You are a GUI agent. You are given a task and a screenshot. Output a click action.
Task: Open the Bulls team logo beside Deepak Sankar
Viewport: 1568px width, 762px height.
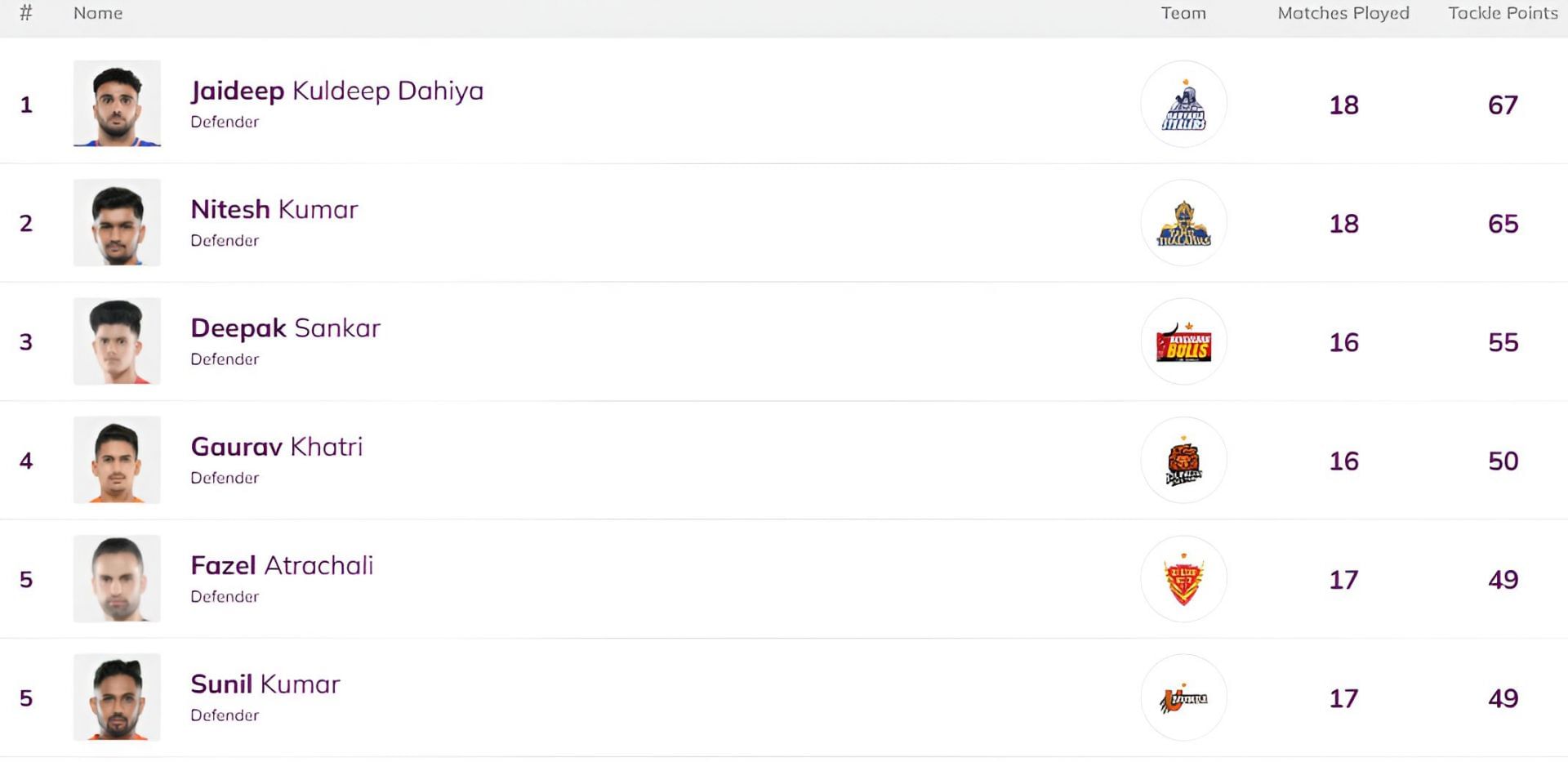click(x=1183, y=342)
